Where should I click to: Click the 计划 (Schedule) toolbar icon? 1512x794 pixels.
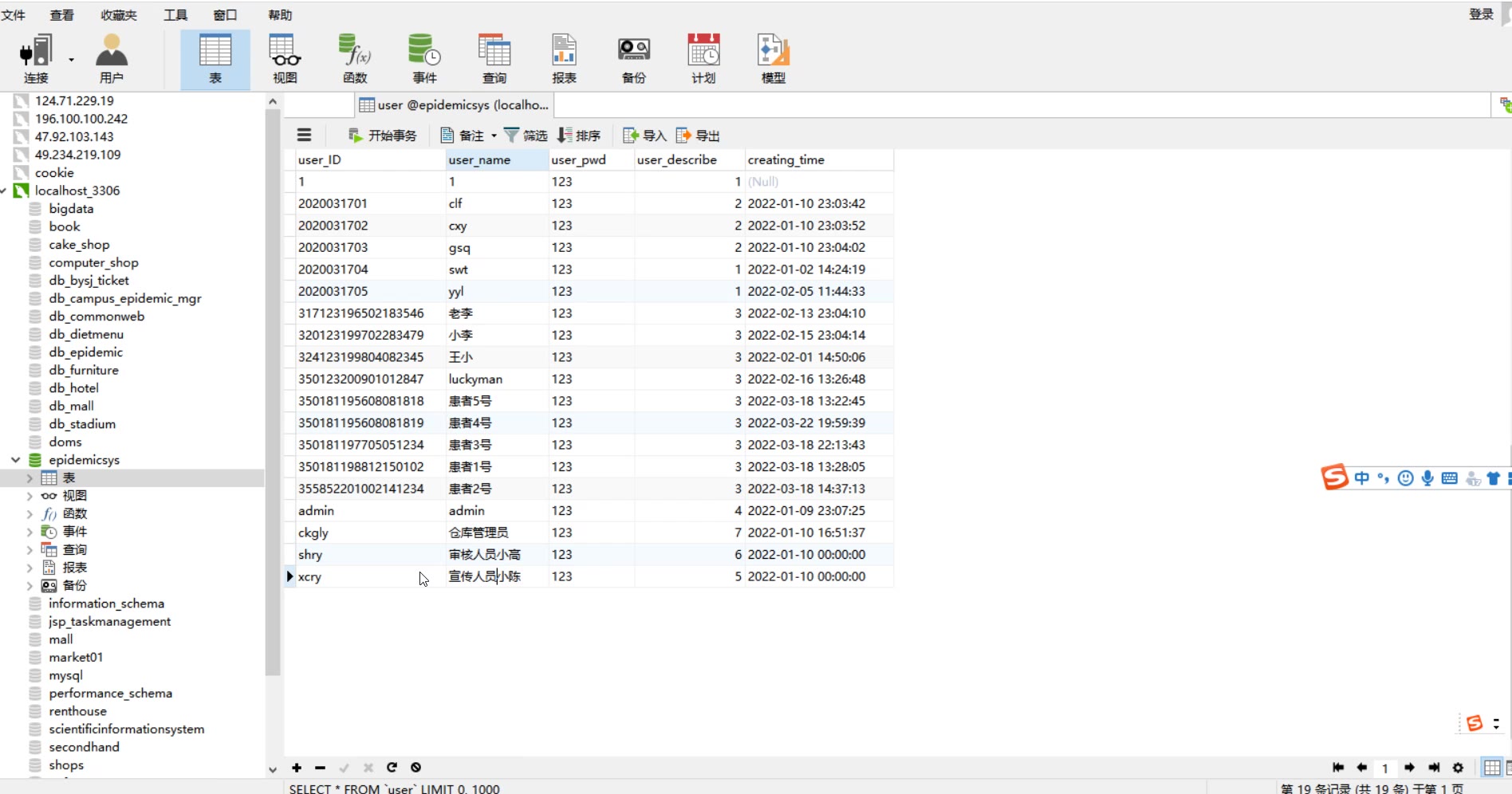[x=703, y=59]
